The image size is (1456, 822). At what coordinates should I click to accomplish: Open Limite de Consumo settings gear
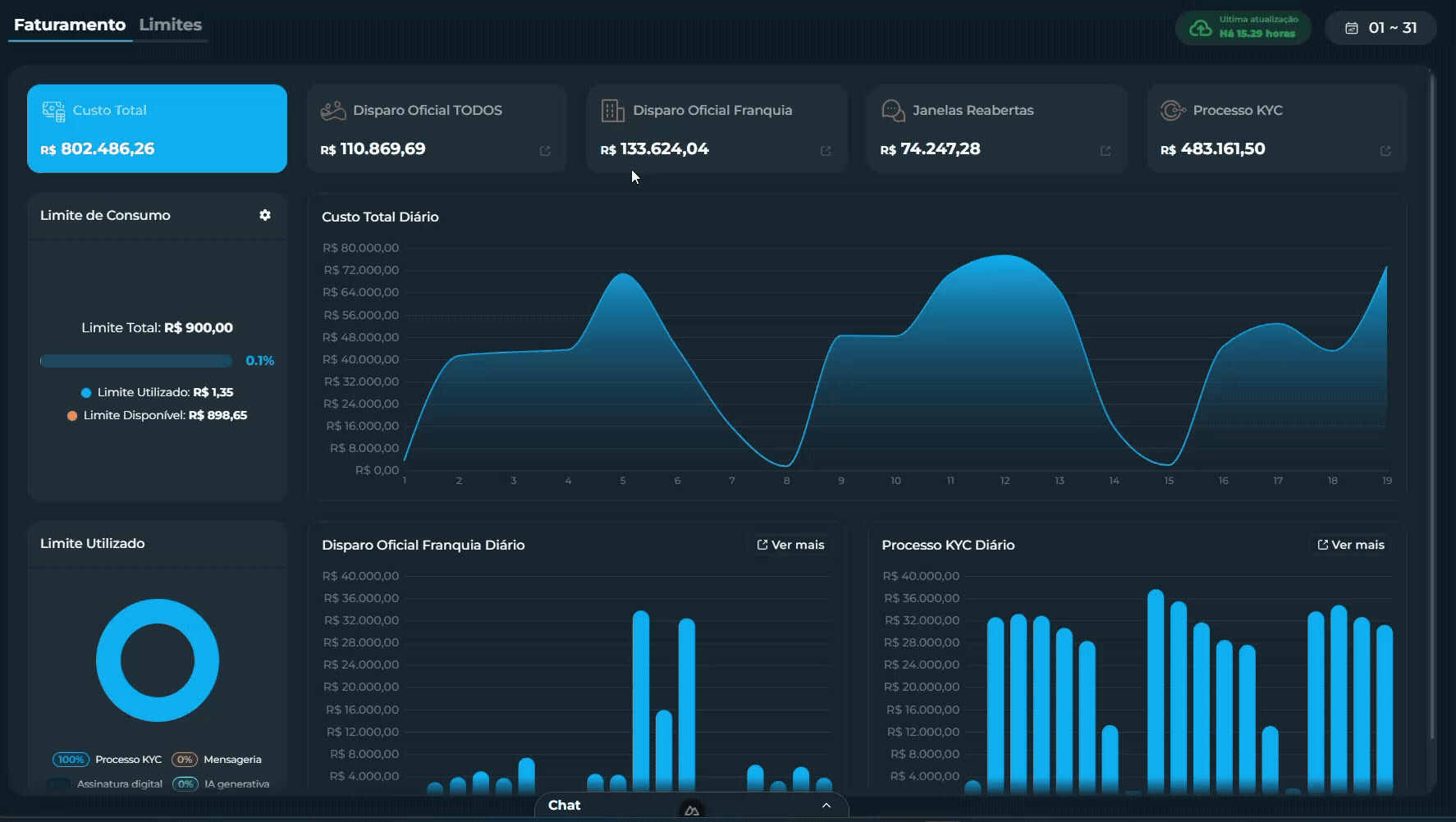click(x=264, y=215)
